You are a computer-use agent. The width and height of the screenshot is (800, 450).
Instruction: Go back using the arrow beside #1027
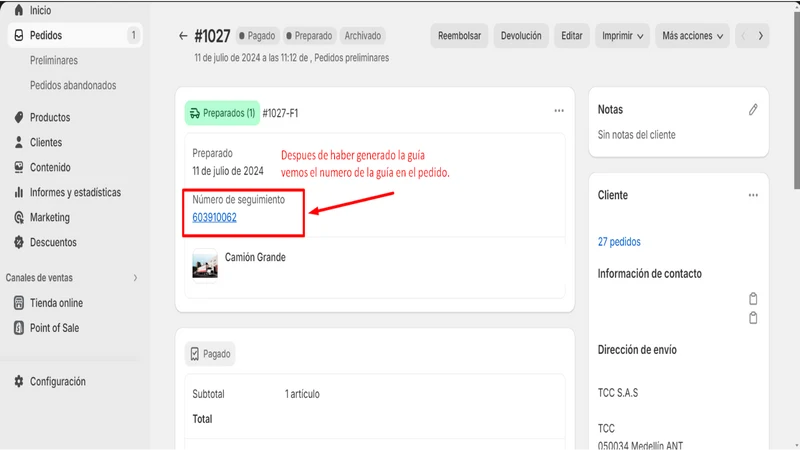click(183, 36)
